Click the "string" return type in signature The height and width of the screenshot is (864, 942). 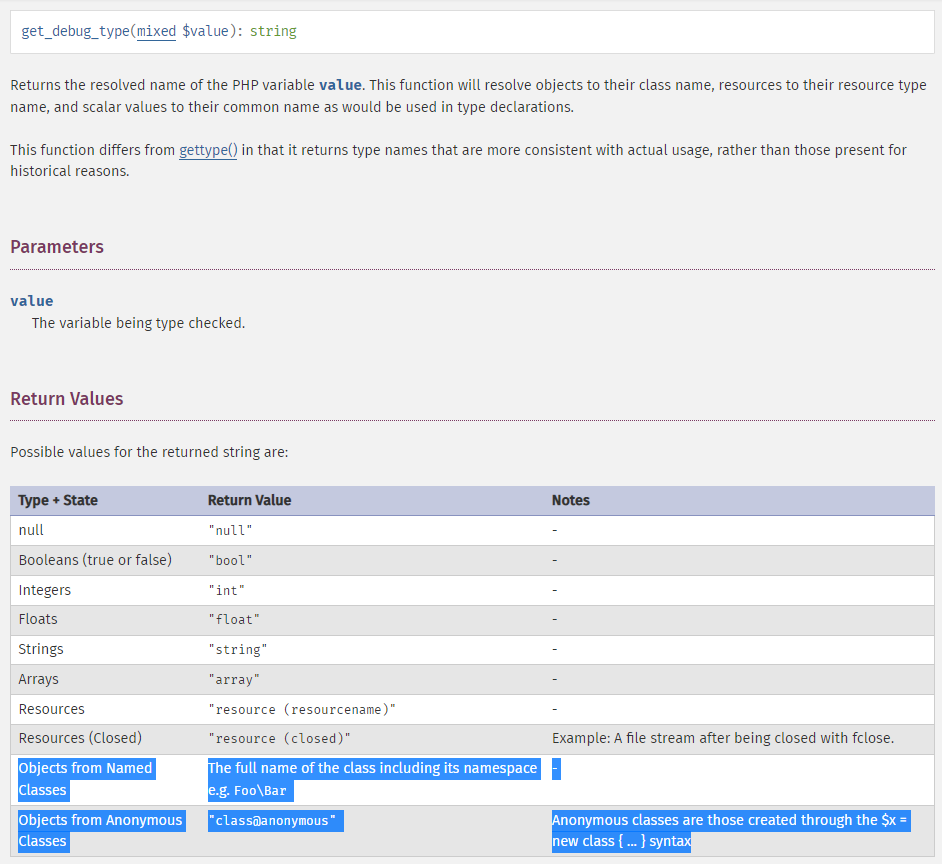pyautogui.click(x=273, y=31)
